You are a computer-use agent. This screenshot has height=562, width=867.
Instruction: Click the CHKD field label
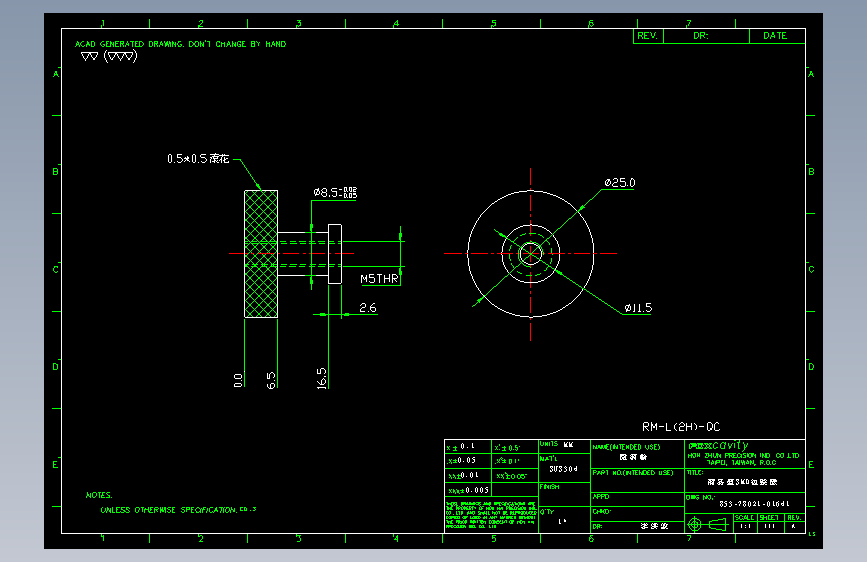(601, 512)
